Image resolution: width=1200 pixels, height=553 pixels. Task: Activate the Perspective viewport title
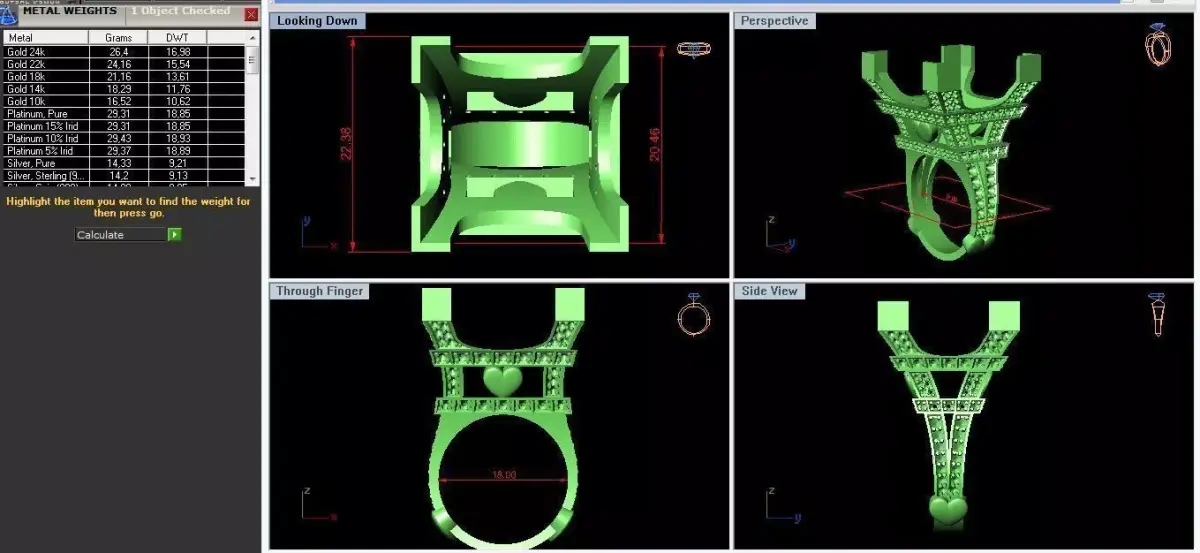(774, 21)
